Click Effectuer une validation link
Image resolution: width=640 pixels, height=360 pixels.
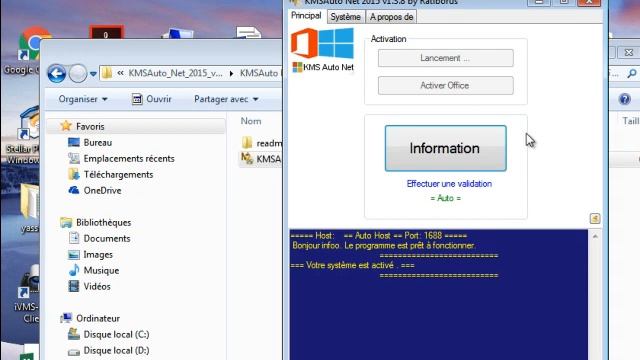coord(449,184)
